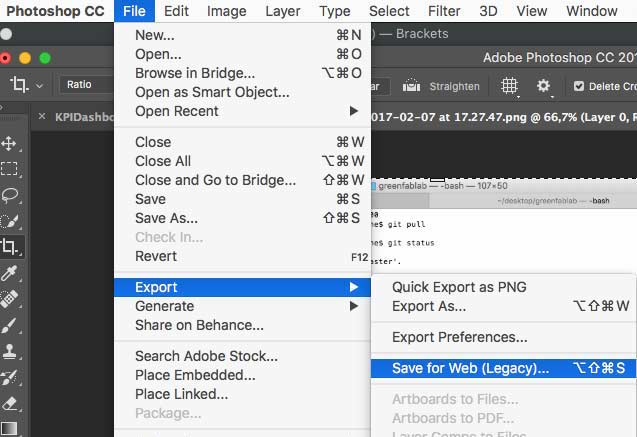Click the foreground color swatch
637x437 pixels.
click(x=8, y=430)
